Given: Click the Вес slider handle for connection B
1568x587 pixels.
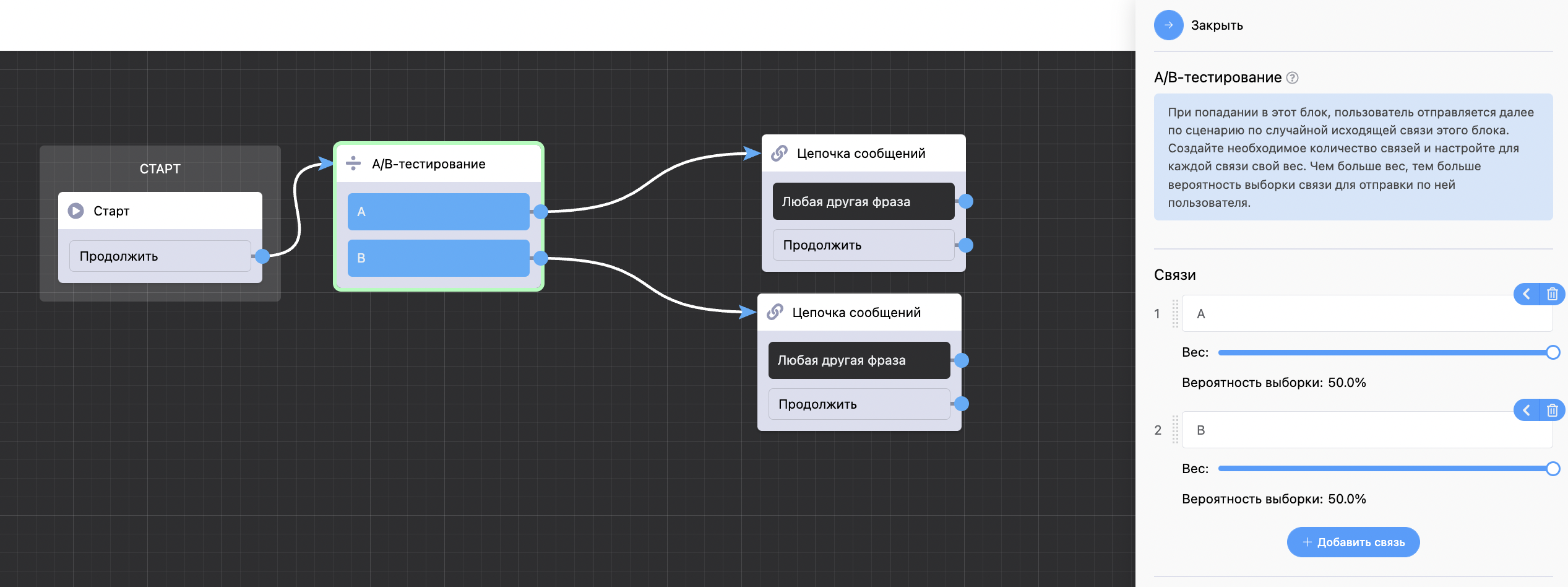Looking at the screenshot, I should (x=1552, y=469).
